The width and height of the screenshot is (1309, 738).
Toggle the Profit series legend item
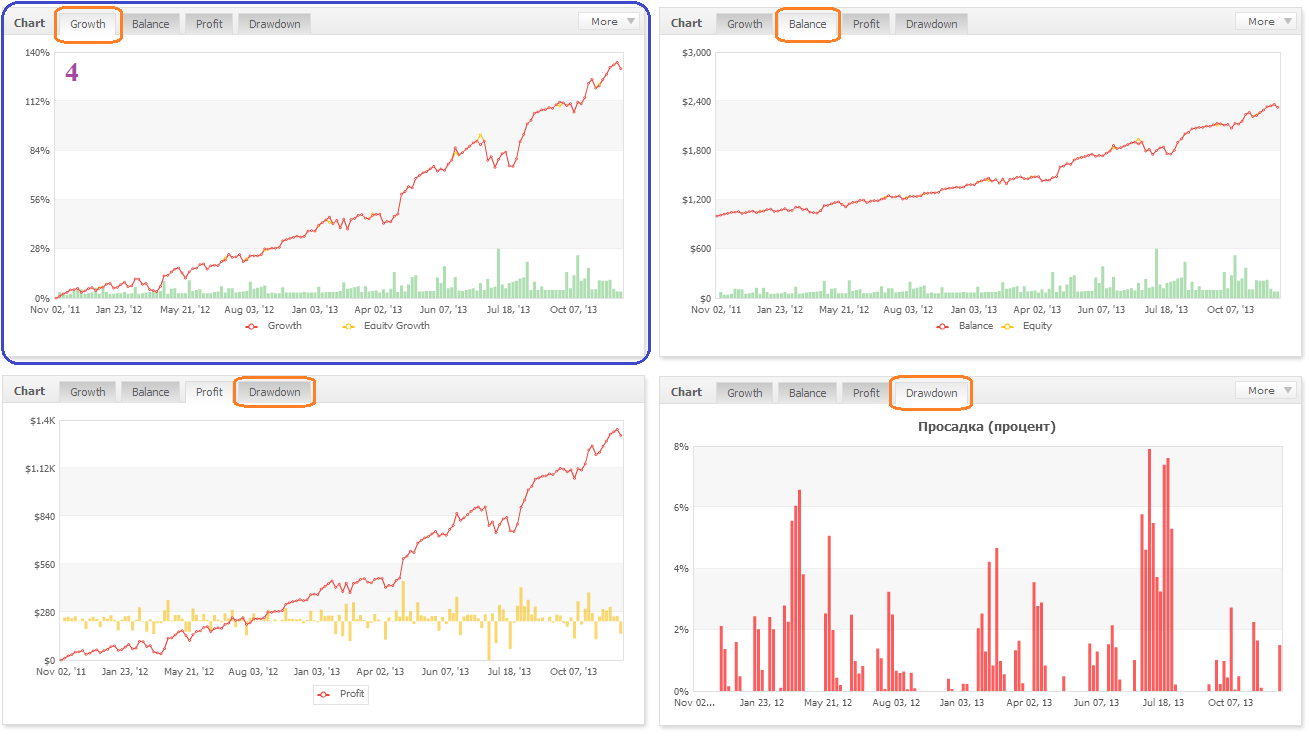(x=342, y=694)
